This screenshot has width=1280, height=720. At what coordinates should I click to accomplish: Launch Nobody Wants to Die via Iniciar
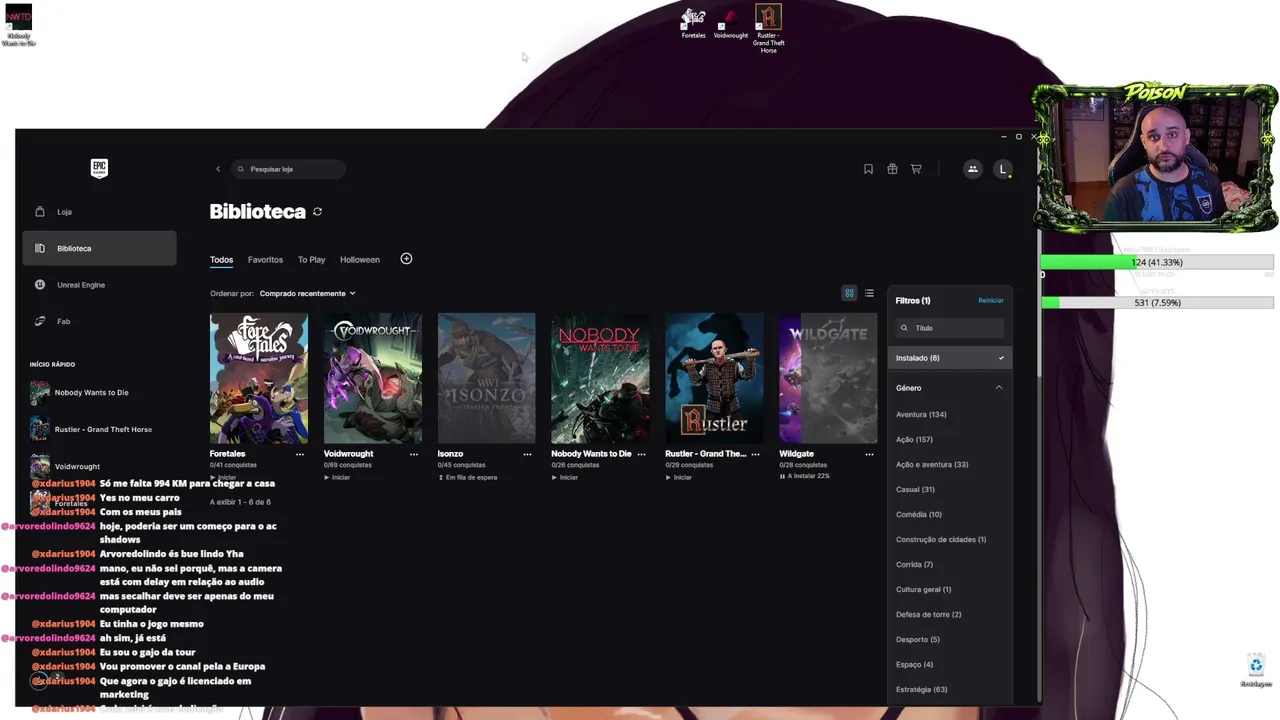tap(565, 477)
